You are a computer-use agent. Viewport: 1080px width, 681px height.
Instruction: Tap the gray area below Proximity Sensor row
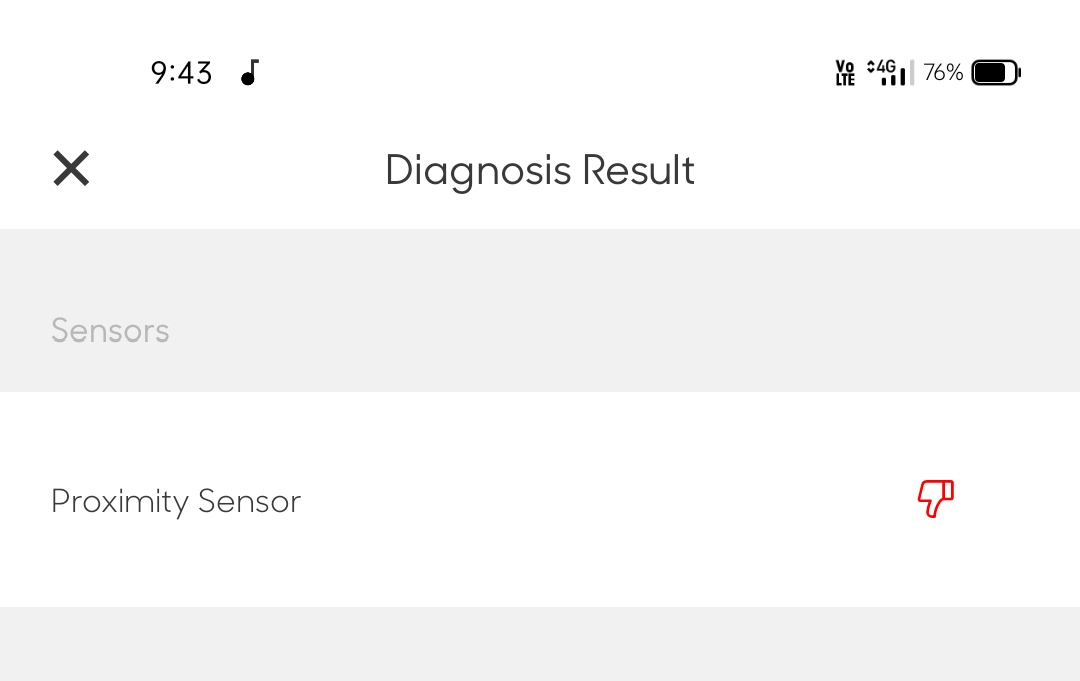click(540, 644)
